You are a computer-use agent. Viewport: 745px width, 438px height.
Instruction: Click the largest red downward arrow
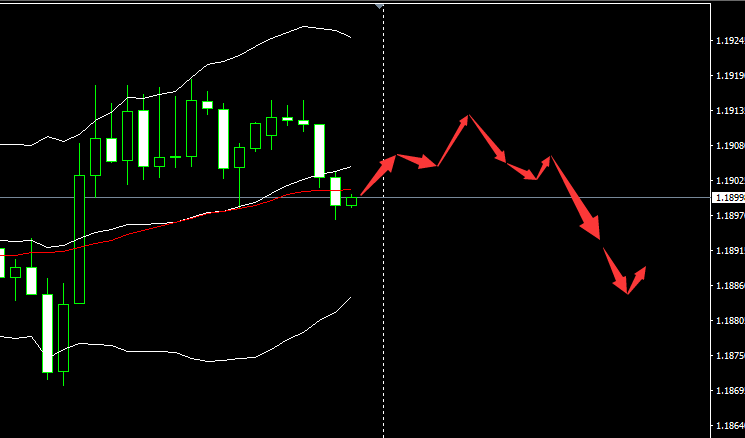(x=575, y=198)
